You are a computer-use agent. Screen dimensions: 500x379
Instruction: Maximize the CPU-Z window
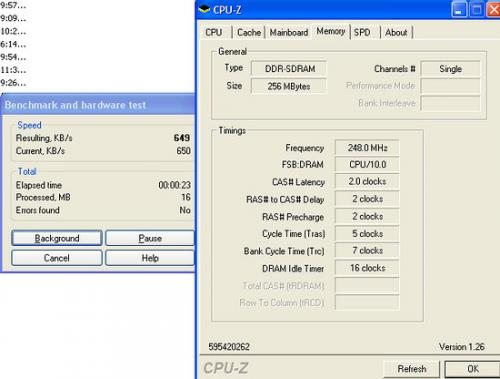(477, 9)
